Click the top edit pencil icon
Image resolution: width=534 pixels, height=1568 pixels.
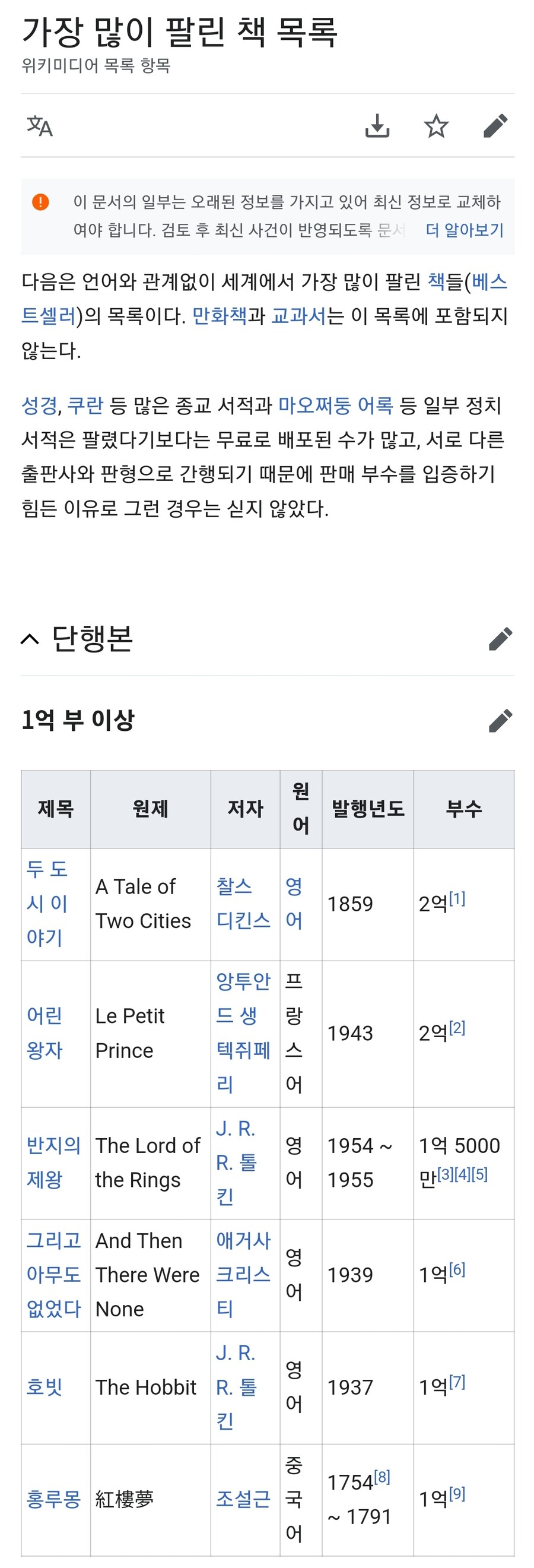tap(495, 126)
